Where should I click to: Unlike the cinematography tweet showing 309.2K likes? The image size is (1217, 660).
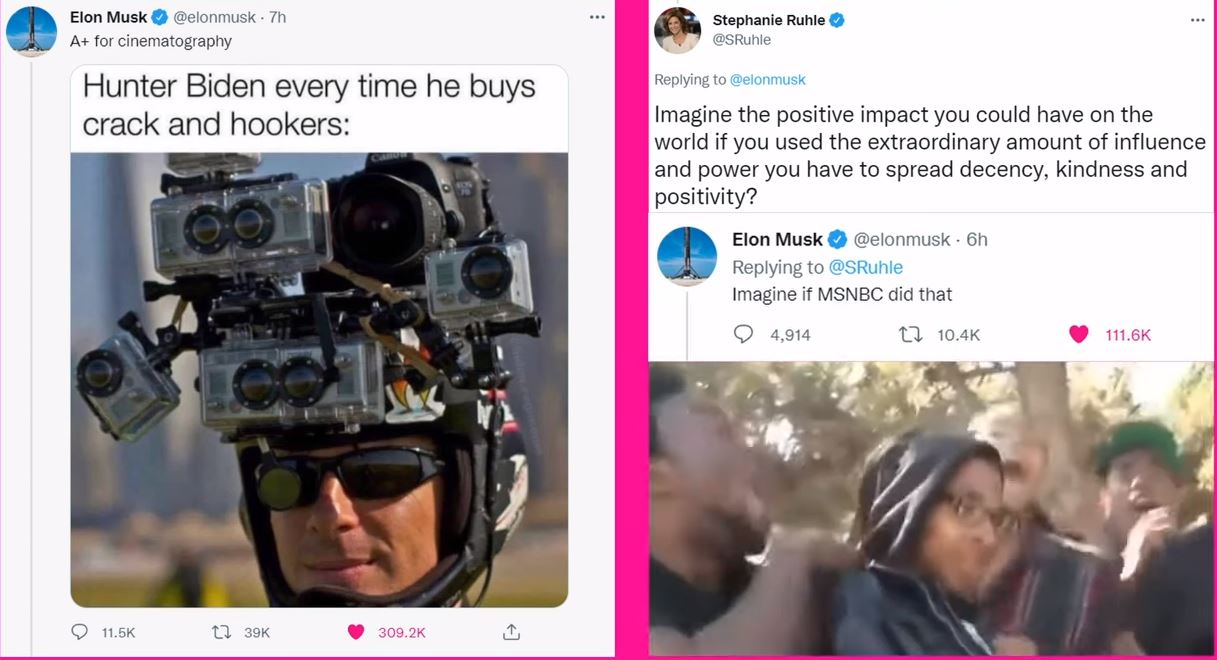355,632
